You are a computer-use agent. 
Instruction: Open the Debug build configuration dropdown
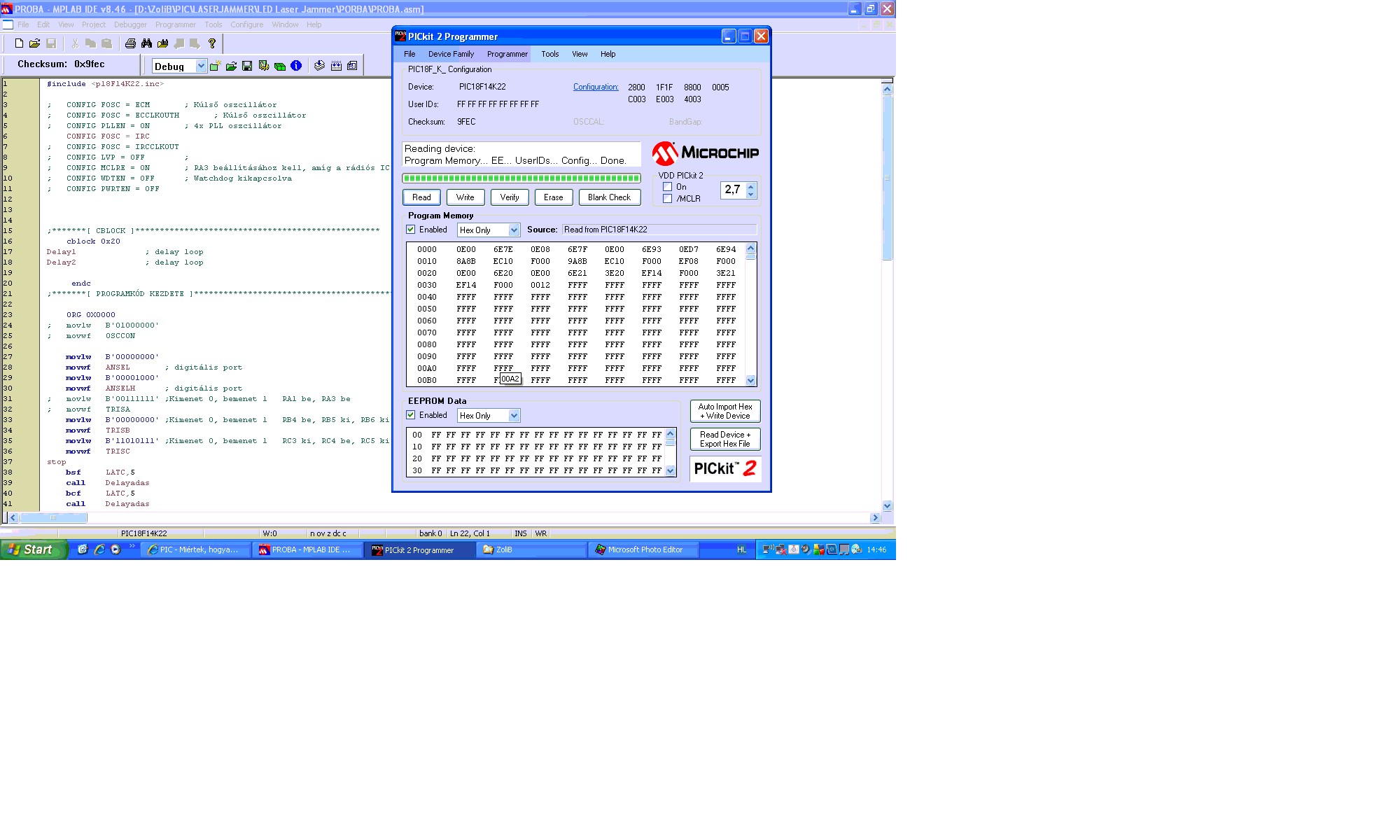coord(201,66)
